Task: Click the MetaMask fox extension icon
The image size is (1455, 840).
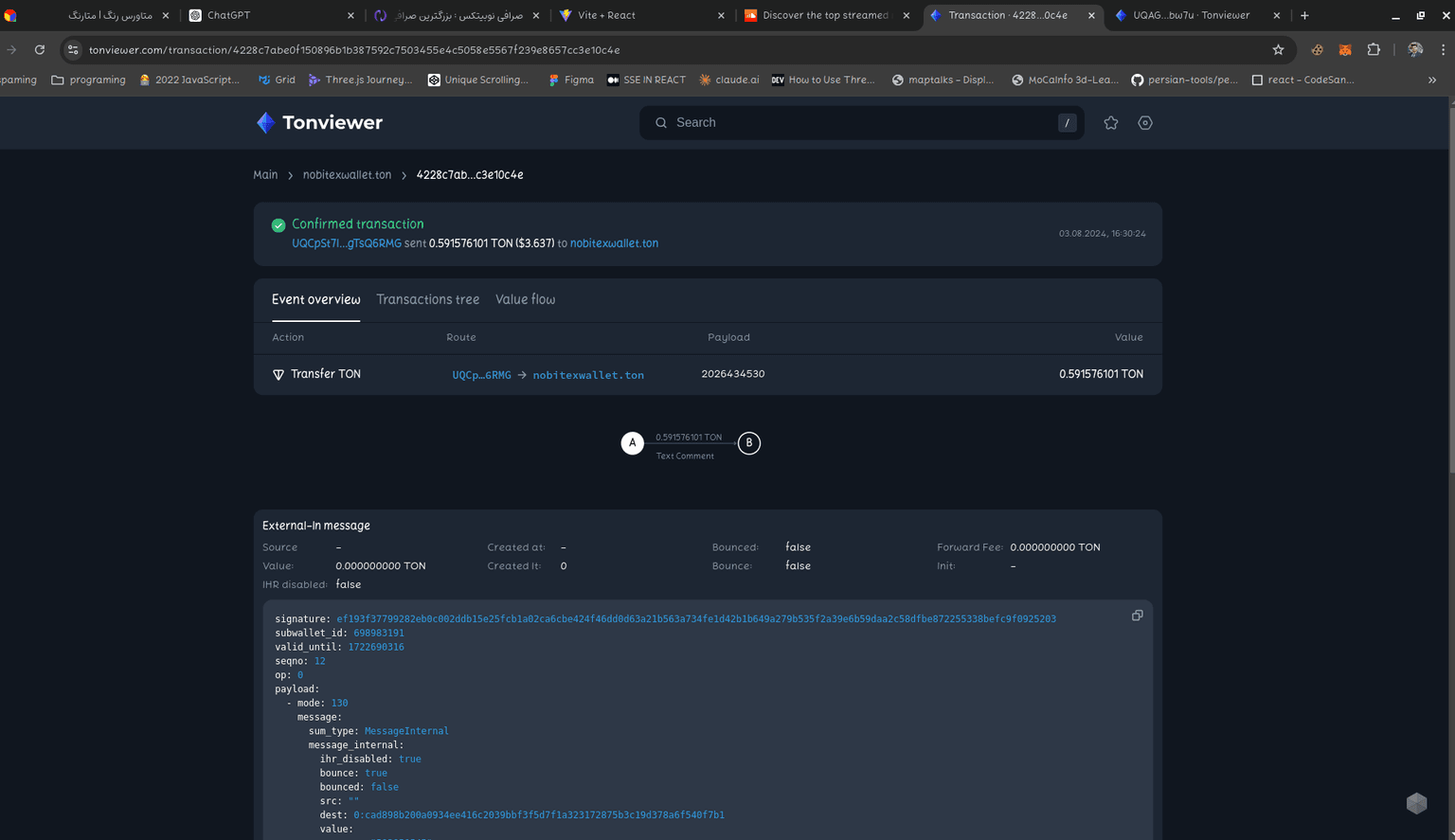Action: click(x=1344, y=50)
